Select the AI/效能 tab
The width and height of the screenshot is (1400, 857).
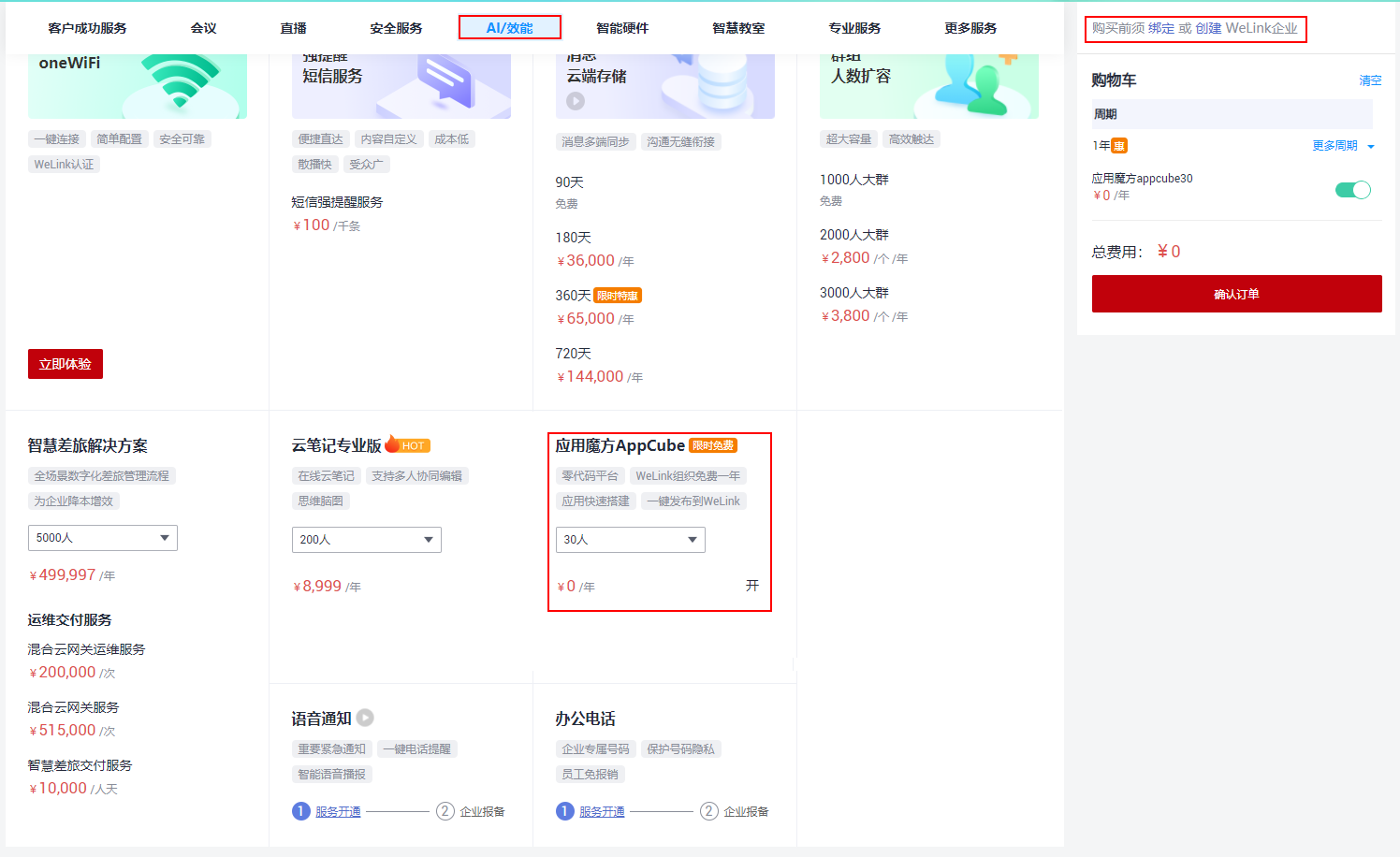(x=510, y=28)
